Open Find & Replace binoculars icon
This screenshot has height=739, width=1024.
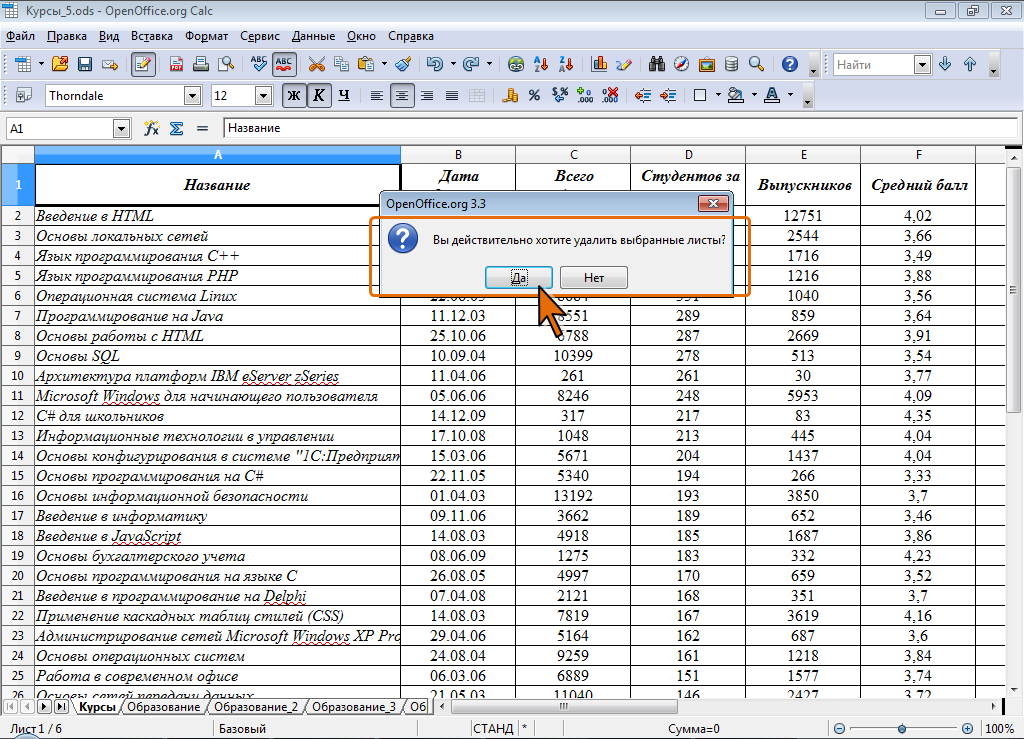coord(657,64)
